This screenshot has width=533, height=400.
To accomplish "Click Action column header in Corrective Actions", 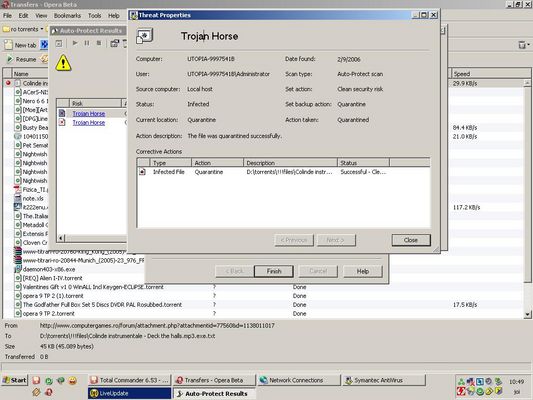I will coord(218,163).
